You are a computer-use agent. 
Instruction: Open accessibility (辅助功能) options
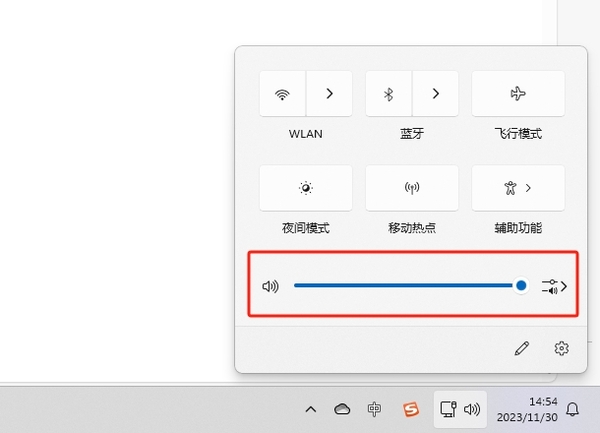coord(517,188)
